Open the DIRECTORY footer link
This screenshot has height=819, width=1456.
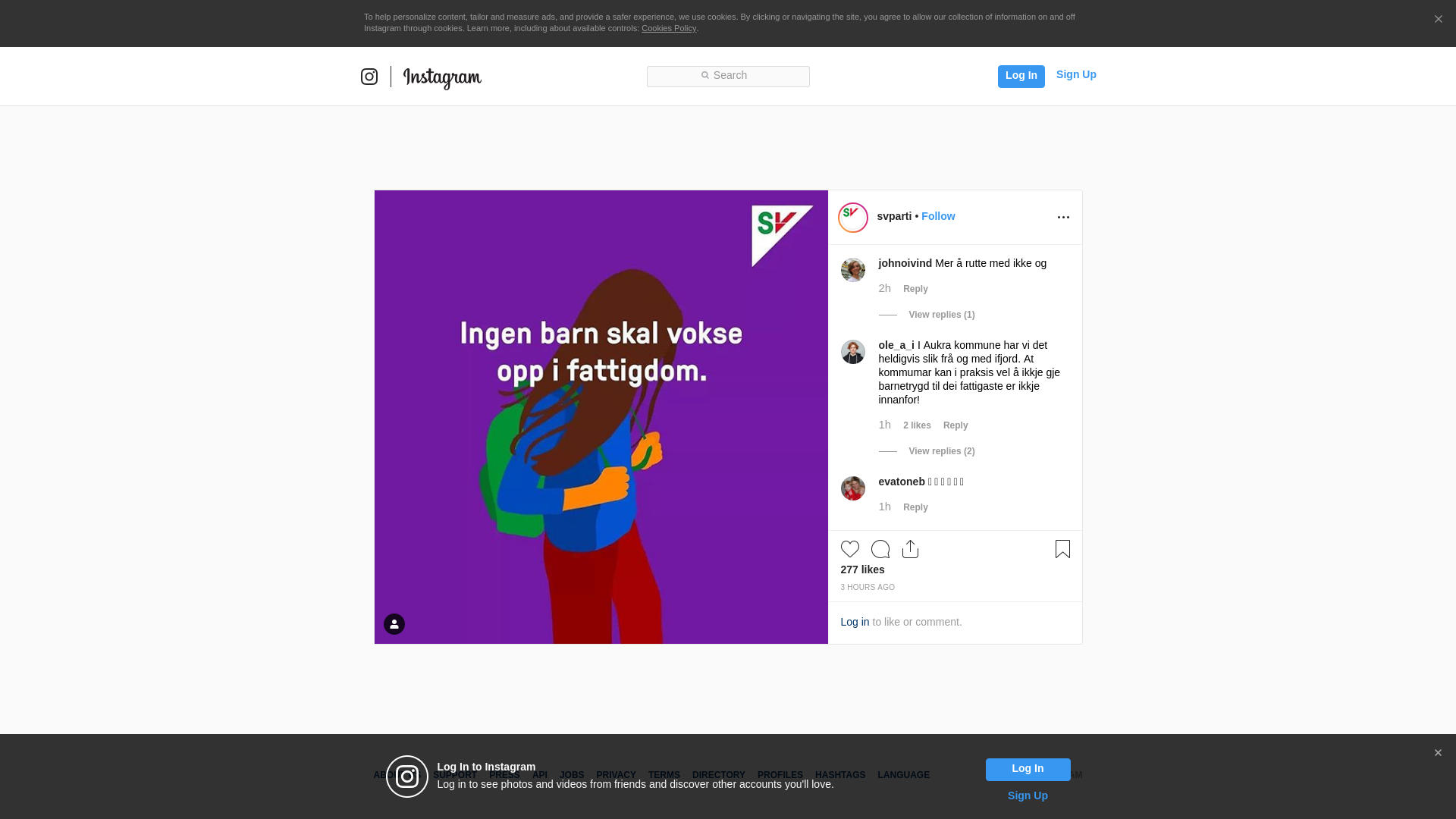pyautogui.click(x=719, y=775)
